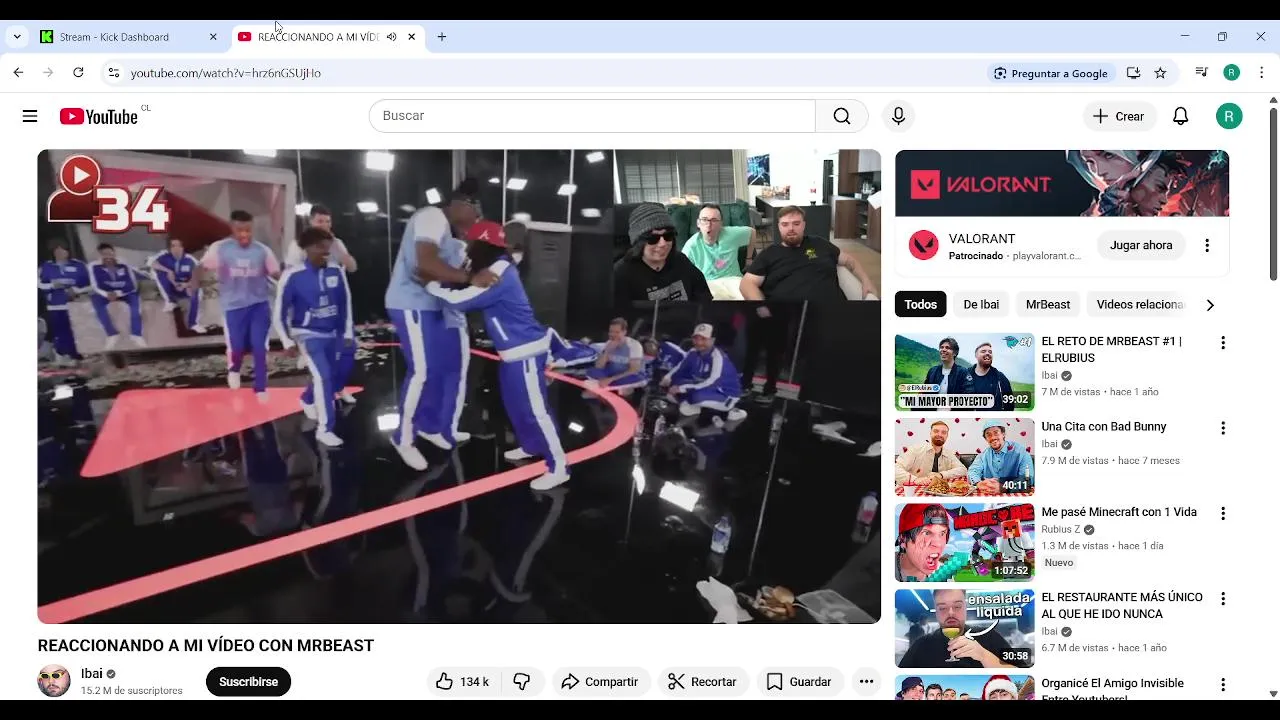This screenshot has height=720, width=1280.
Task: Like the video with thumbs up
Action: (x=462, y=682)
